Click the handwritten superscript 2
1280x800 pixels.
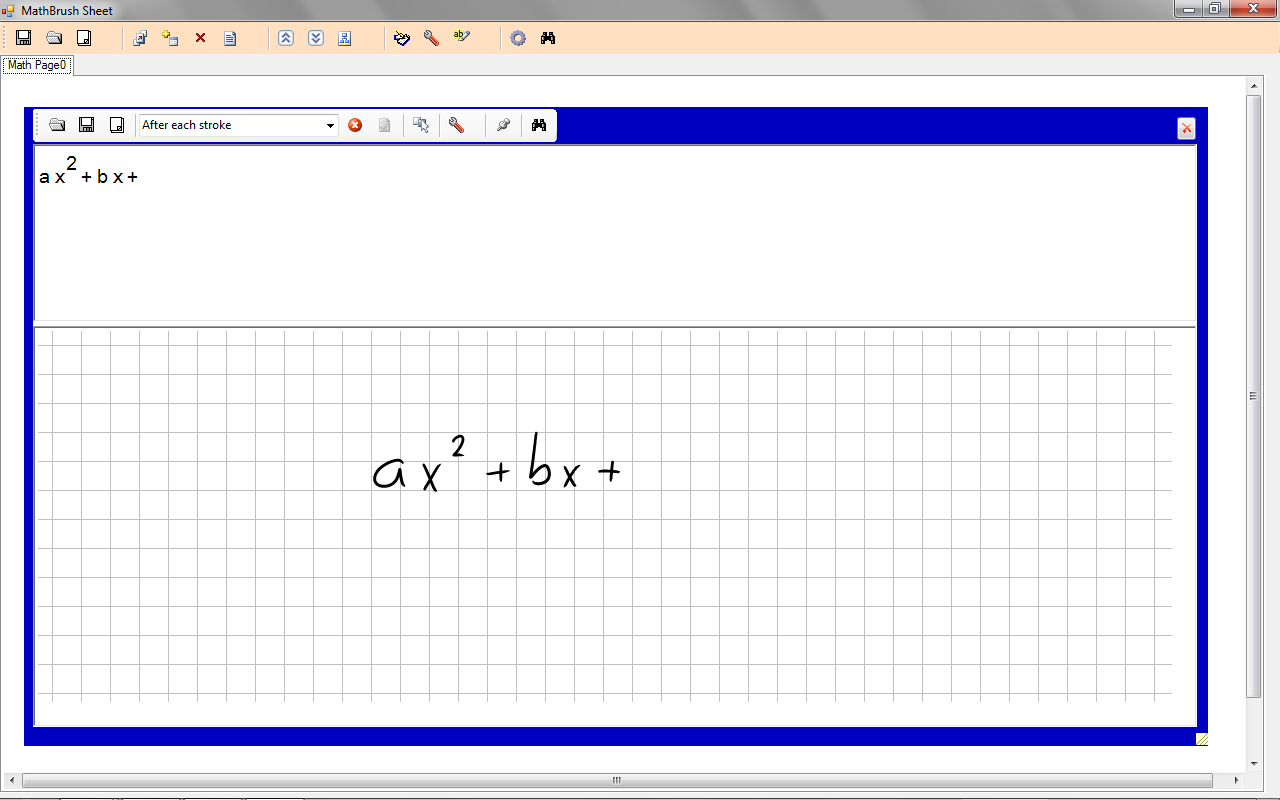[x=458, y=445]
